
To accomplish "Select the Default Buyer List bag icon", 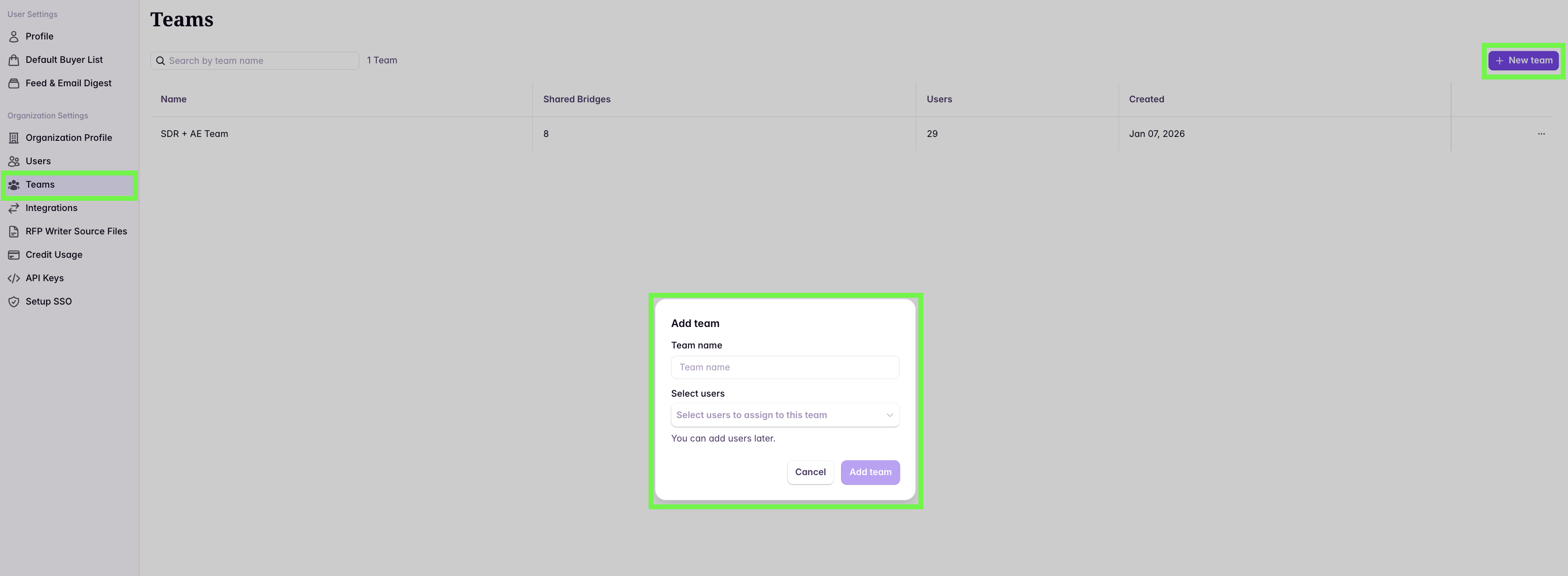I will click(14, 59).
